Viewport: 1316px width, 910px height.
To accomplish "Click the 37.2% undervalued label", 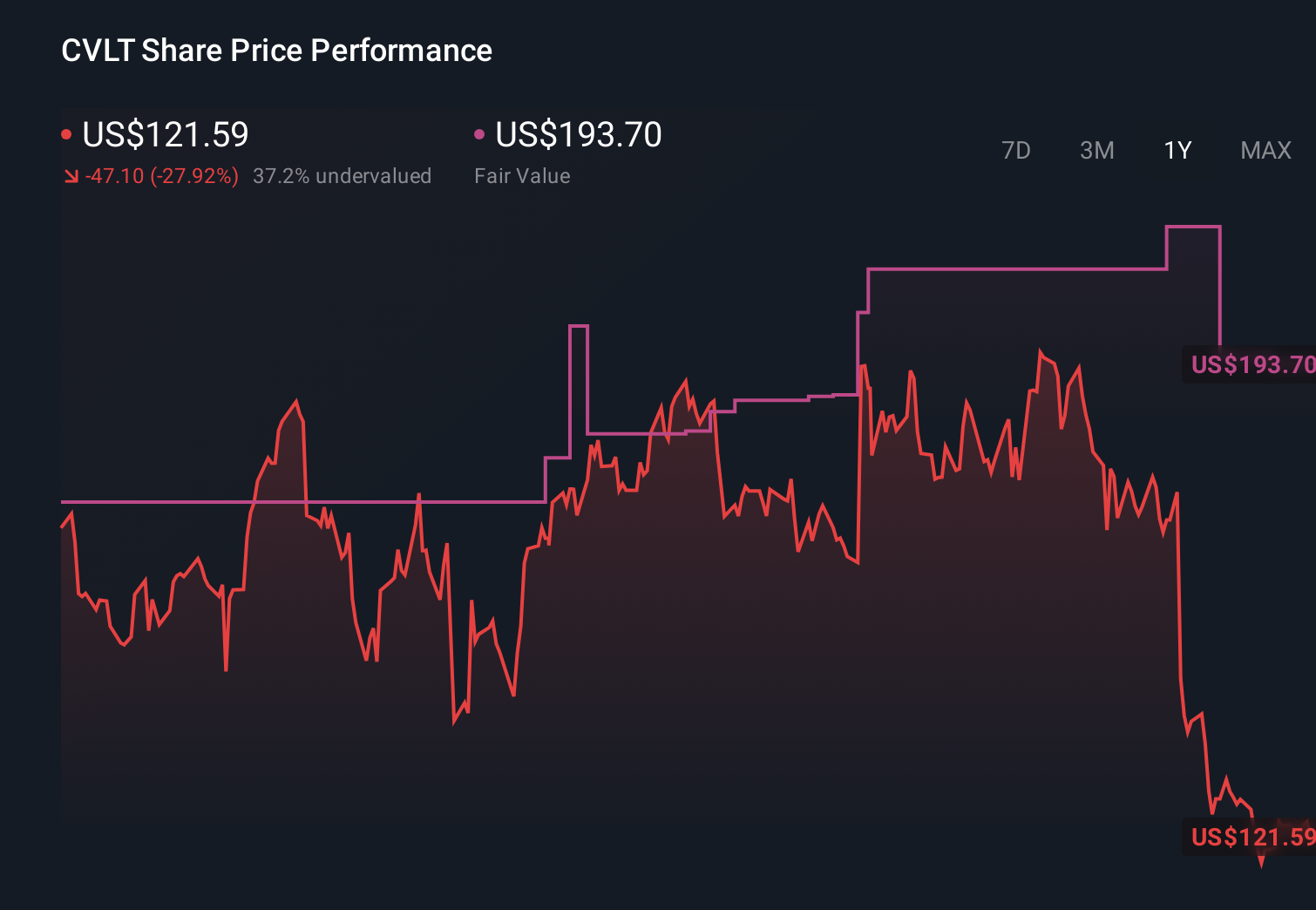I will pos(342,176).
